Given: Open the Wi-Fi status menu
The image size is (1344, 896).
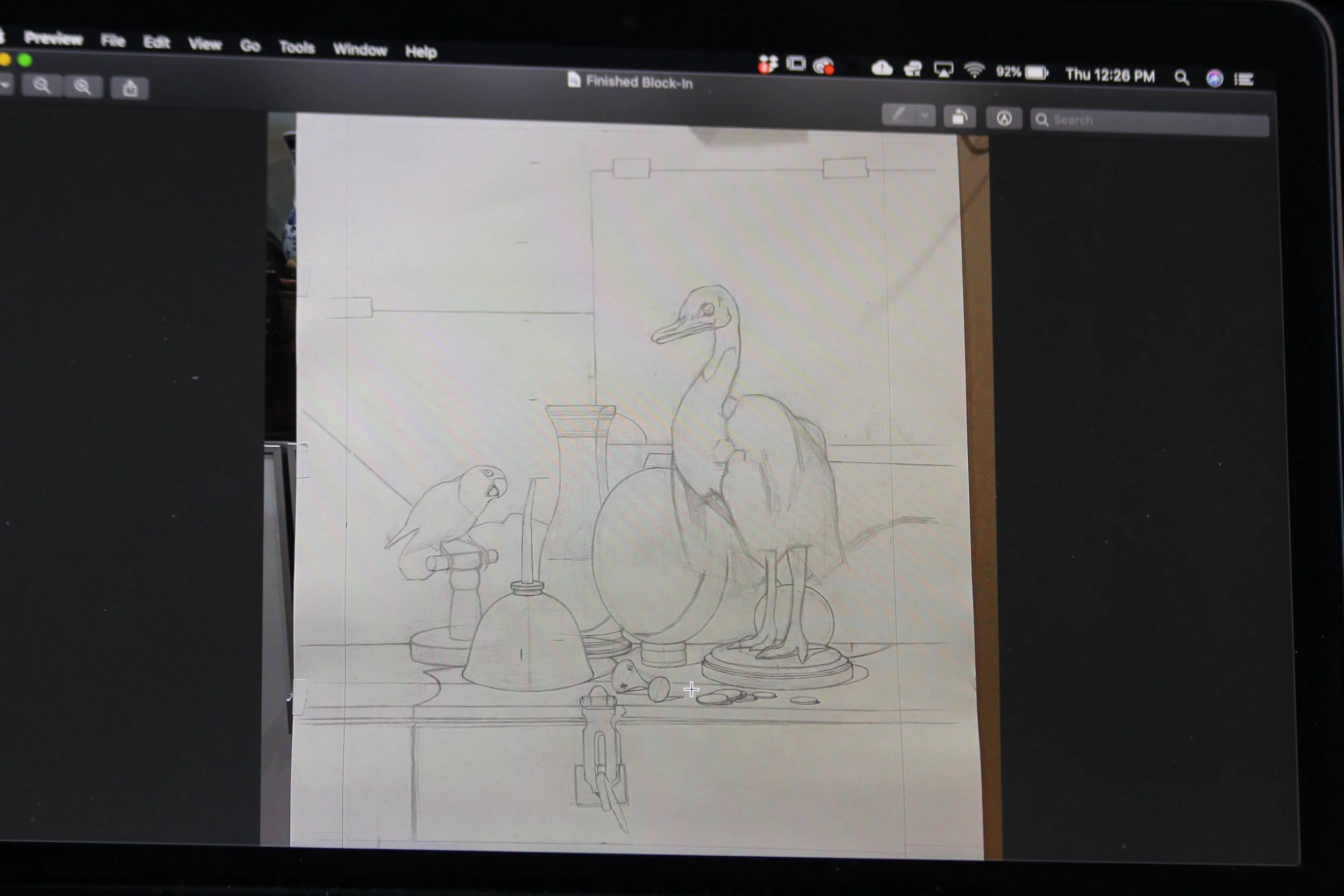Looking at the screenshot, I should click(974, 71).
